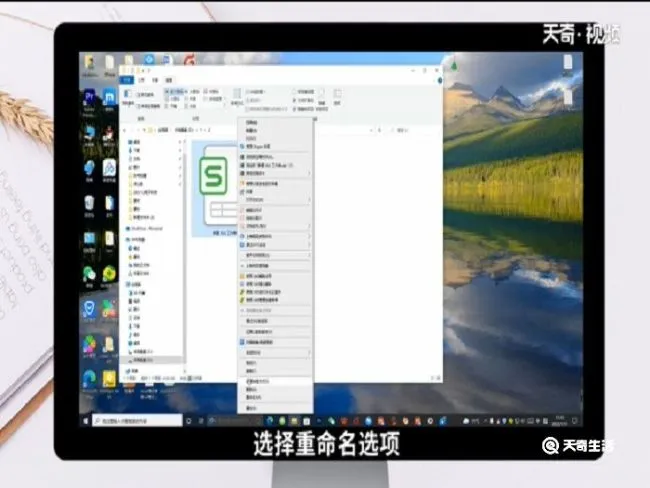
Task: Open the WeChat desktop icon
Action: point(89,276)
